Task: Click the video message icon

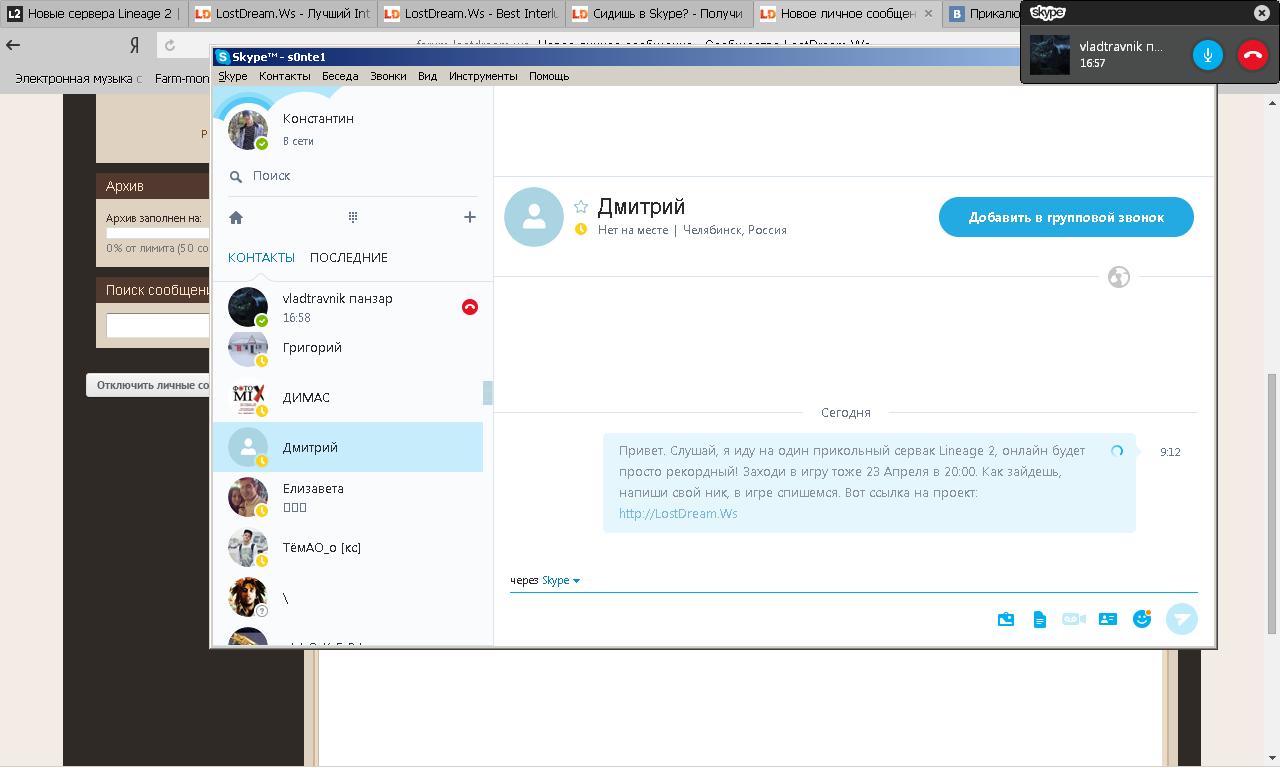Action: pos(1074,619)
